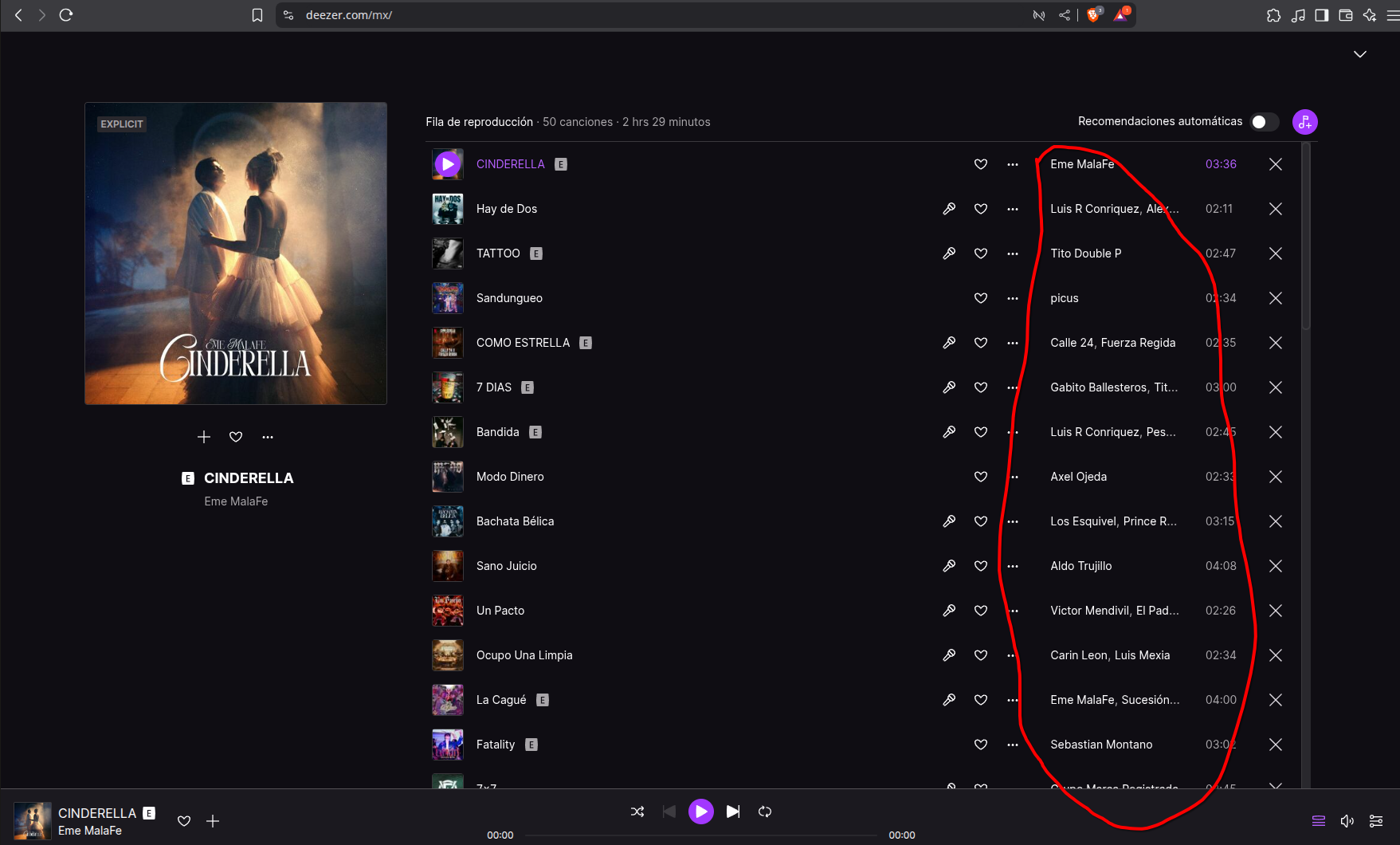Toggle repeat mode in player bar
The width and height of the screenshot is (1400, 845).
pyautogui.click(x=765, y=812)
